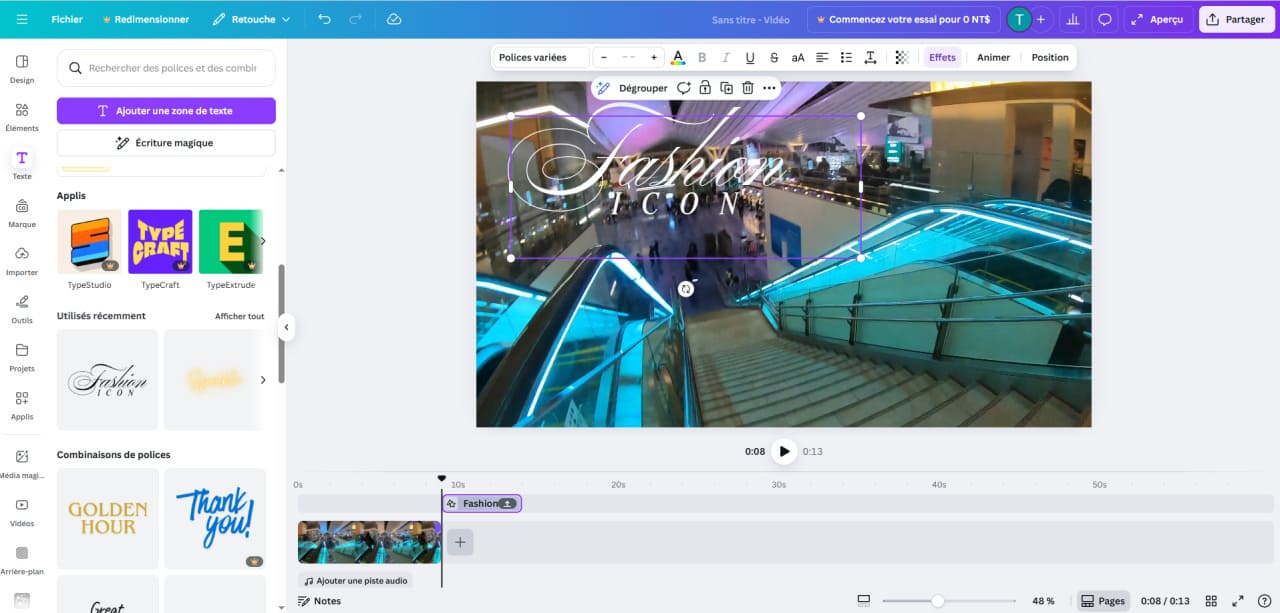Select the list formatting icon

coord(845,57)
